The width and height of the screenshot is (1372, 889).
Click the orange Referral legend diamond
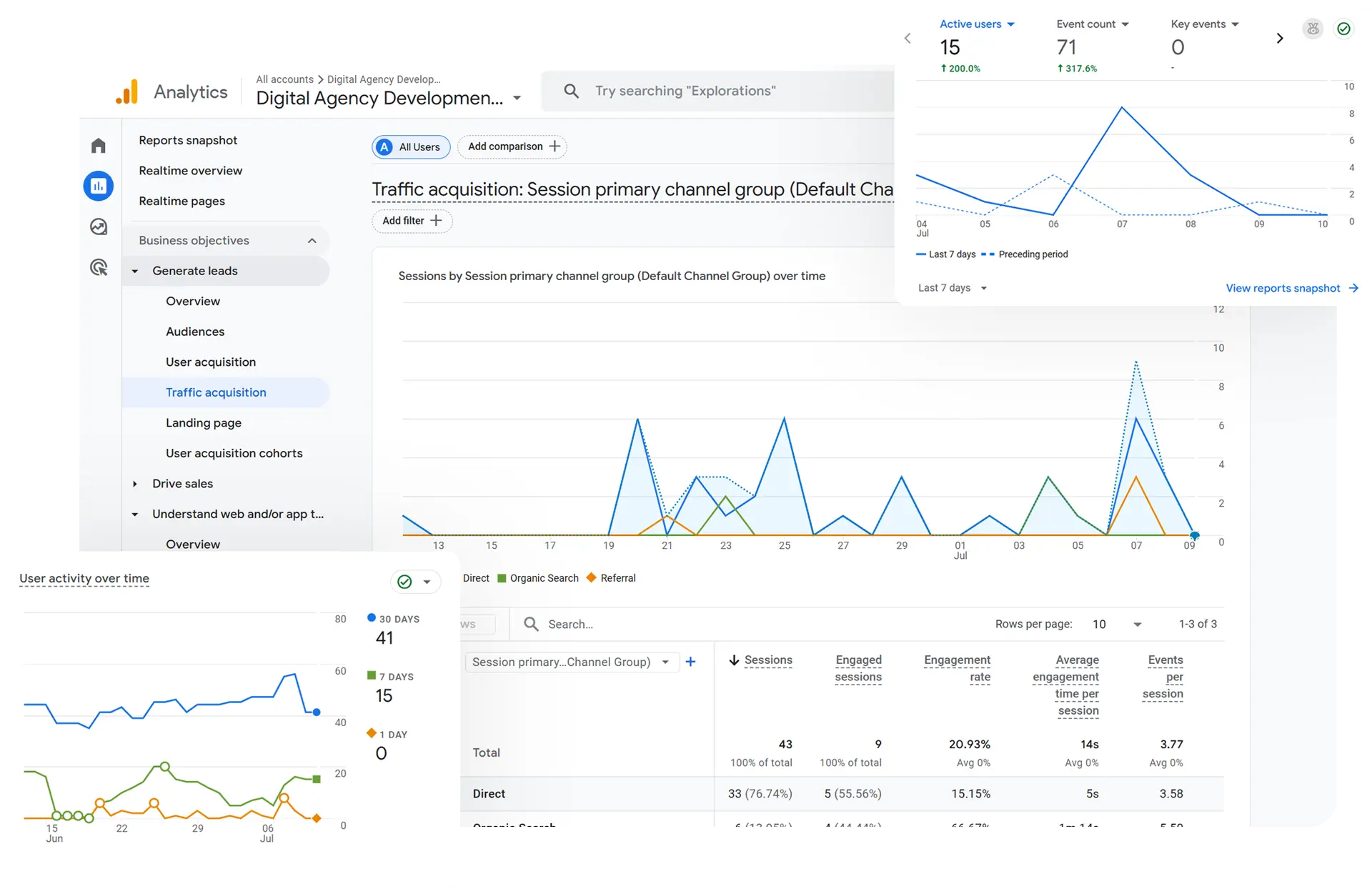click(x=591, y=577)
